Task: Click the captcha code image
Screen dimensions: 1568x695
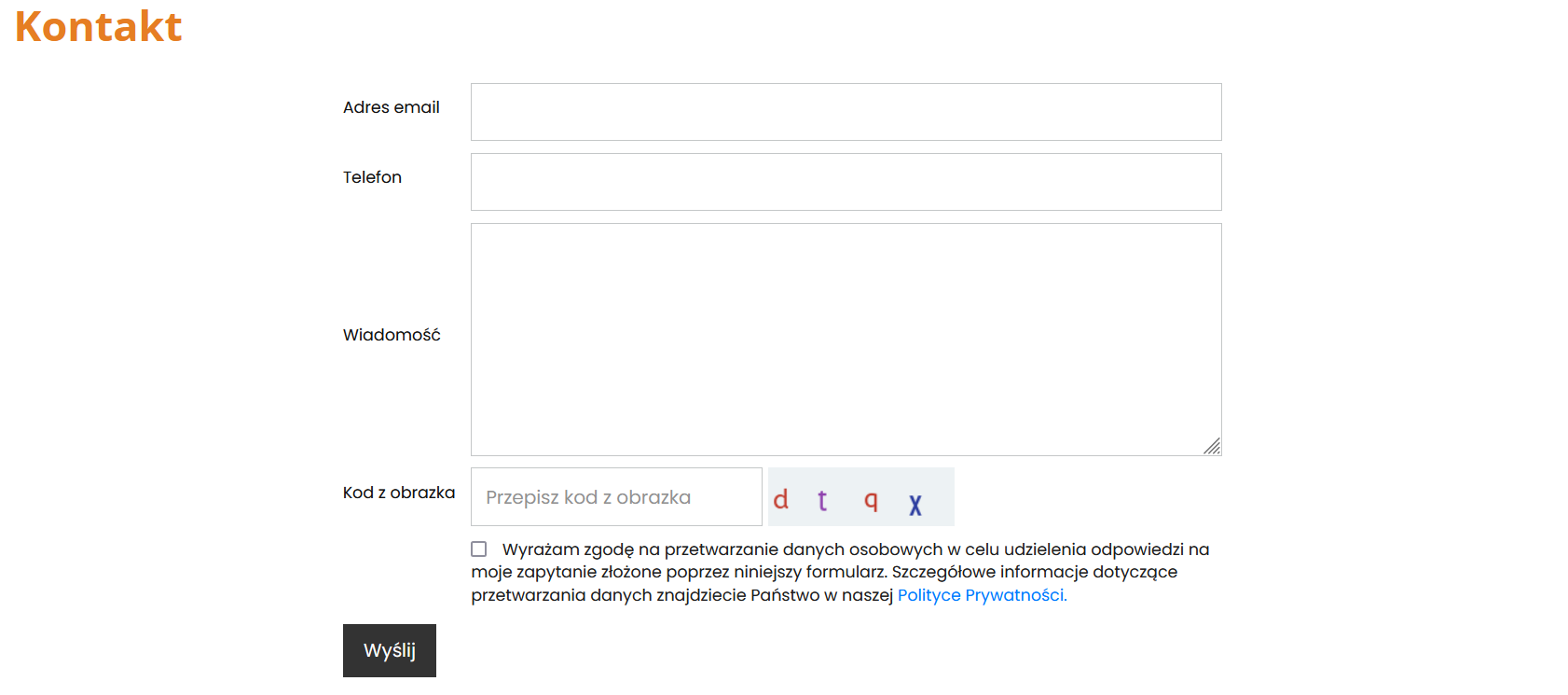Action: pos(861,497)
